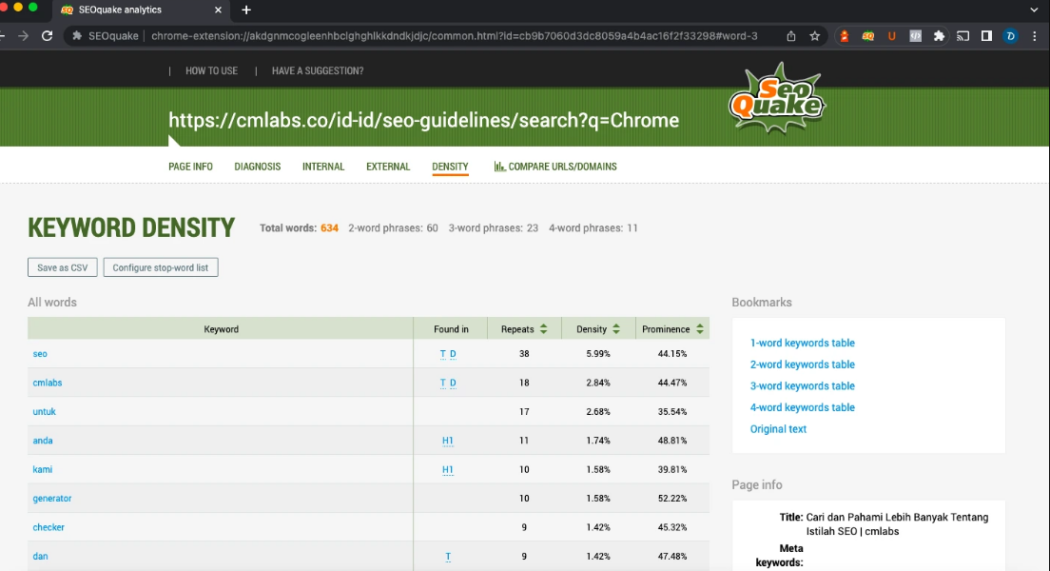The image size is (1050, 571).
Task: Switch to the PAGE INFO tab
Action: (190, 167)
